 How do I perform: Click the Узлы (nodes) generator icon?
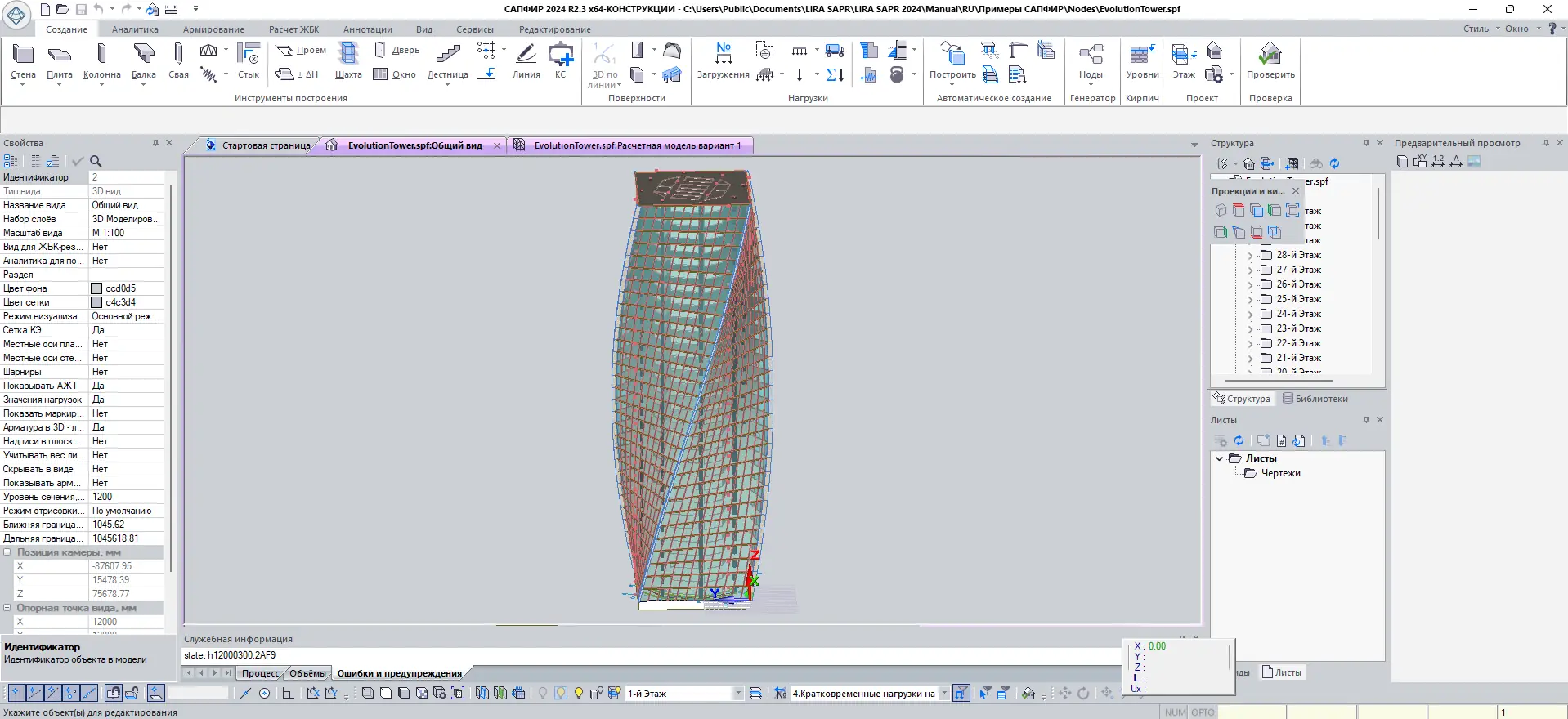[x=1091, y=55]
